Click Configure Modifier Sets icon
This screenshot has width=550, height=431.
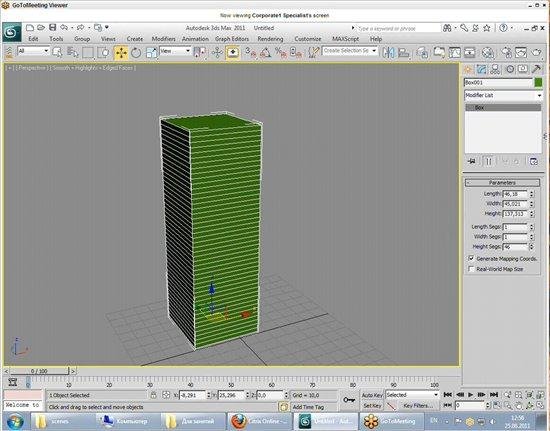coord(534,162)
